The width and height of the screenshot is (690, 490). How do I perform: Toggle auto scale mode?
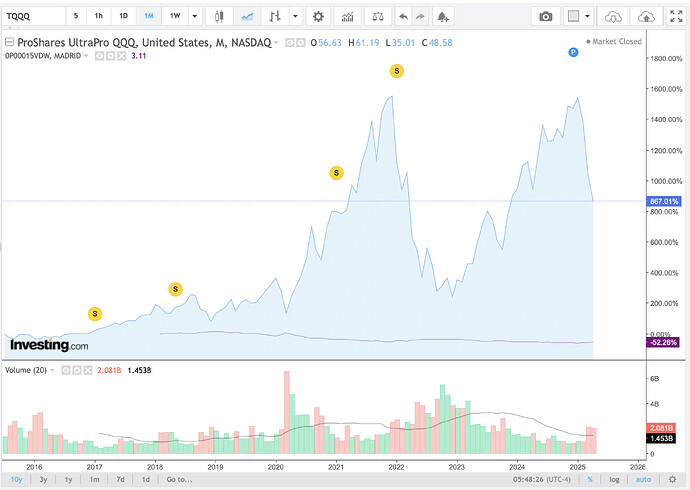point(643,479)
